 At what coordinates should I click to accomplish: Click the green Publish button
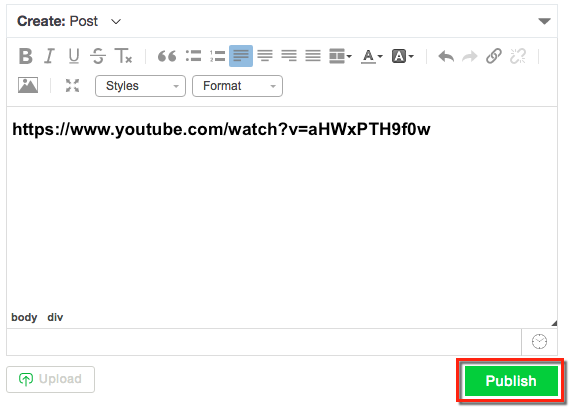coord(511,380)
